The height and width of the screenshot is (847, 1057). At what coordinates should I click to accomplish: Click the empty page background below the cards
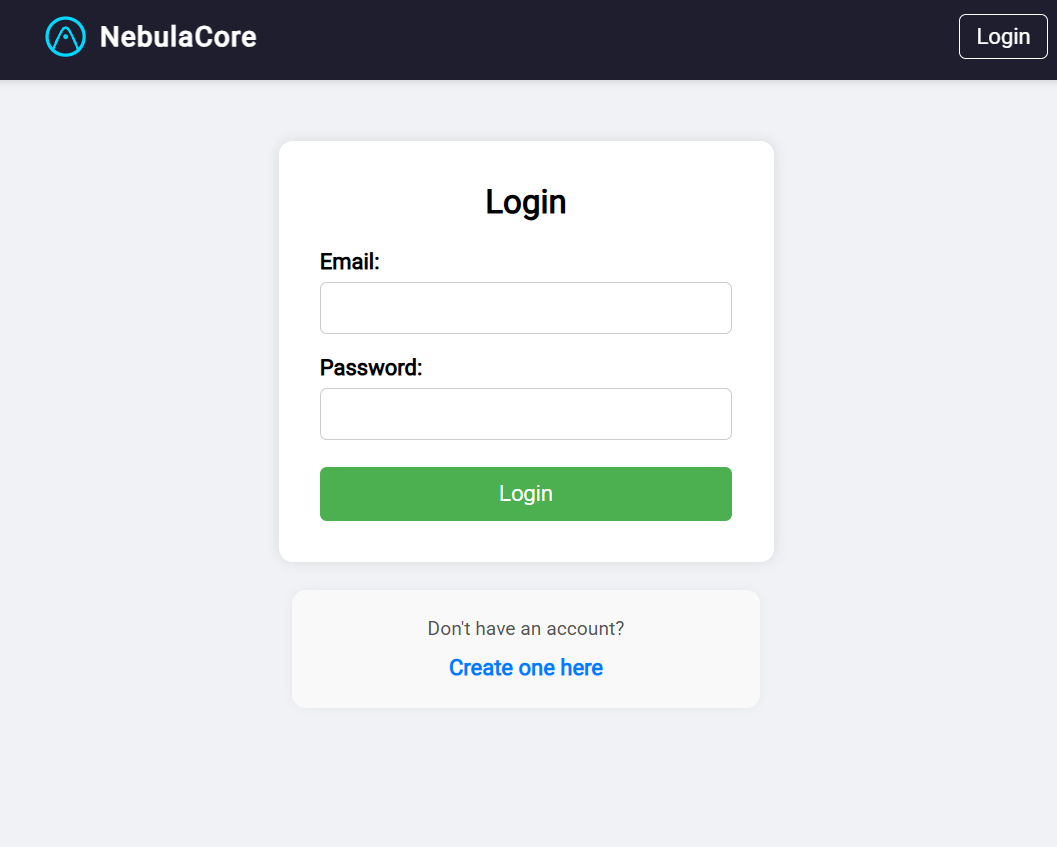pos(525,780)
